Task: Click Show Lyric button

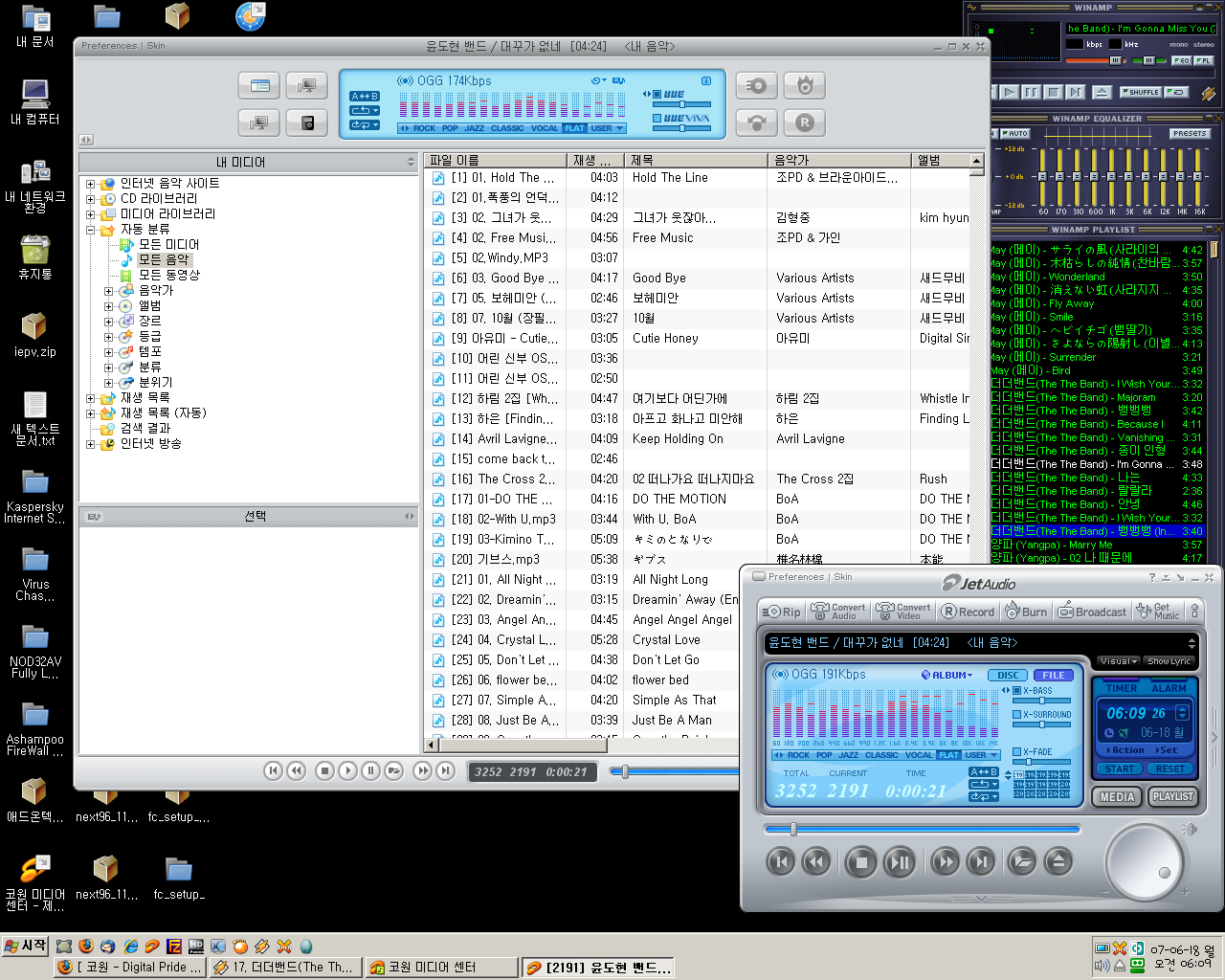Action: coord(1169,661)
